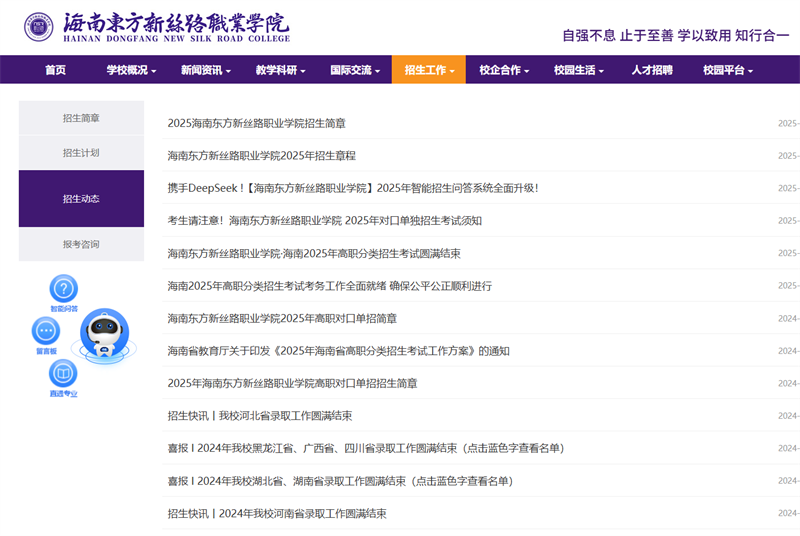Click the 智能问答 question mark icon
The image size is (800, 536).
pyautogui.click(x=63, y=289)
